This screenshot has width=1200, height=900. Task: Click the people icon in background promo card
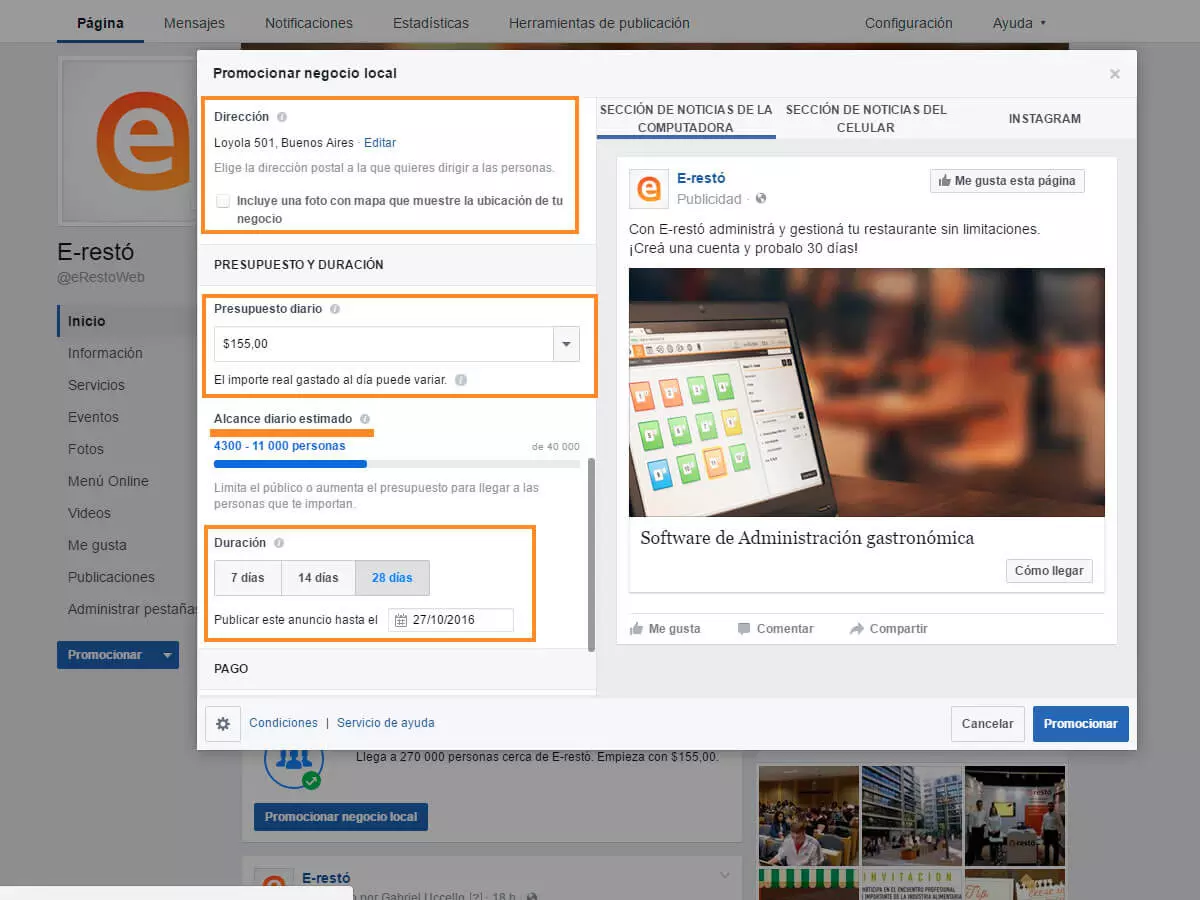pyautogui.click(x=294, y=760)
